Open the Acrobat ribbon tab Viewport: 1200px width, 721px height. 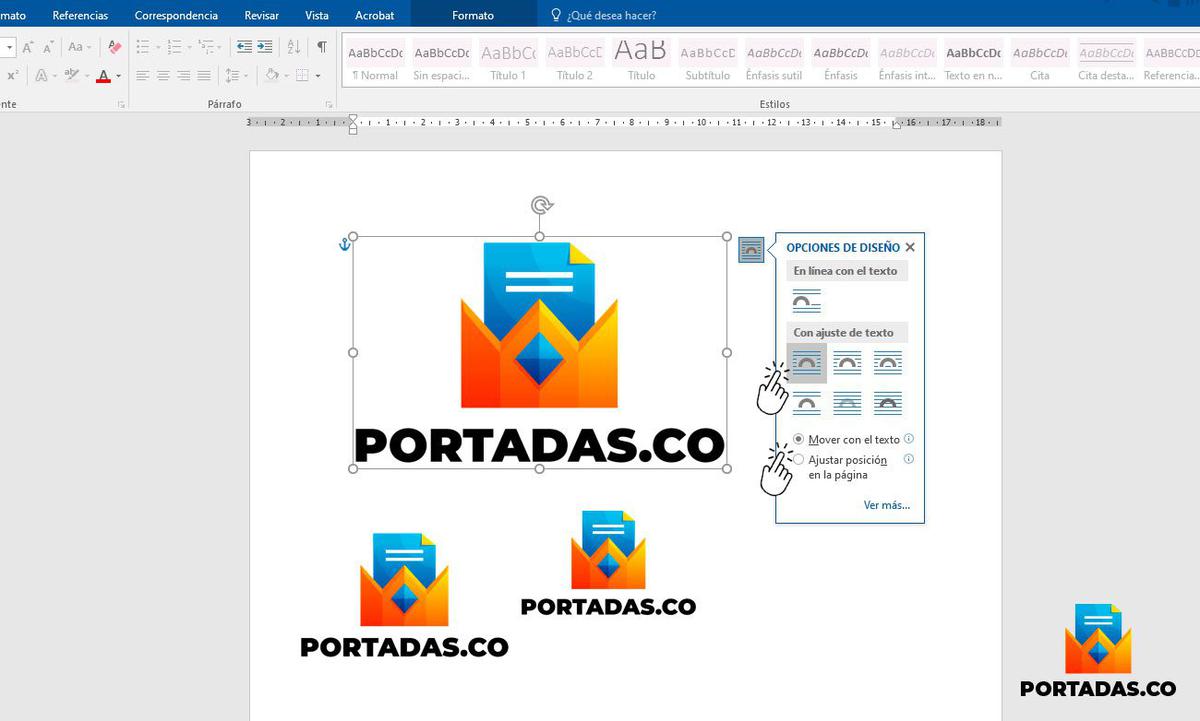tap(375, 15)
